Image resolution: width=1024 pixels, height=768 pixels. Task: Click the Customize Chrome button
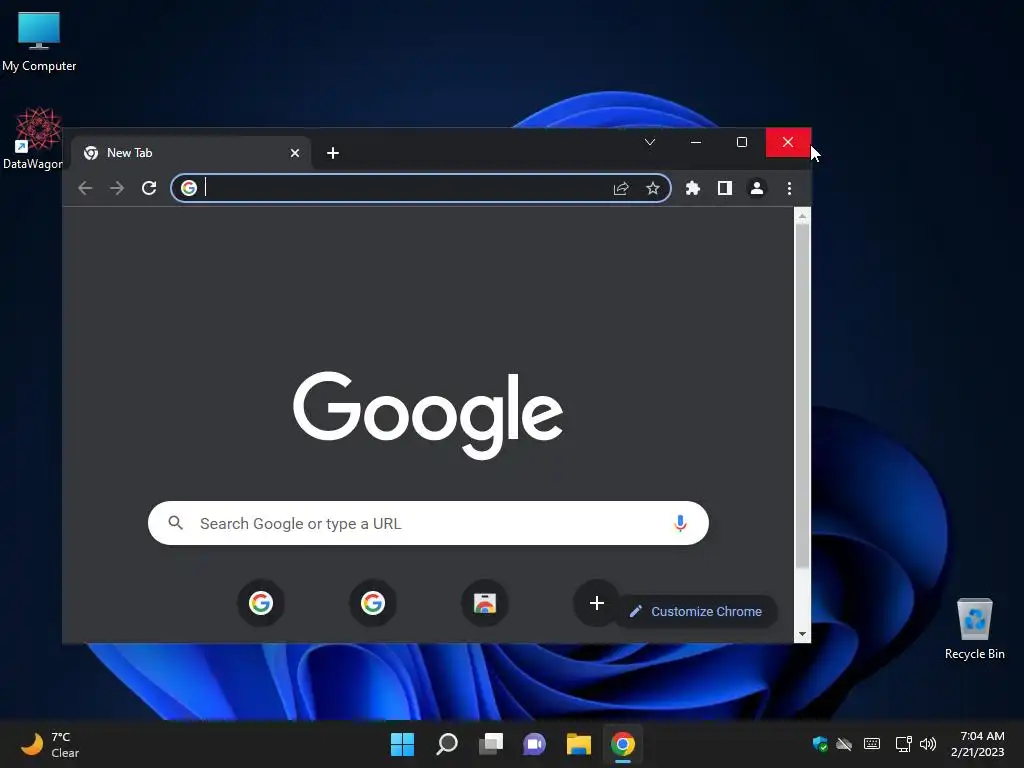tap(696, 611)
